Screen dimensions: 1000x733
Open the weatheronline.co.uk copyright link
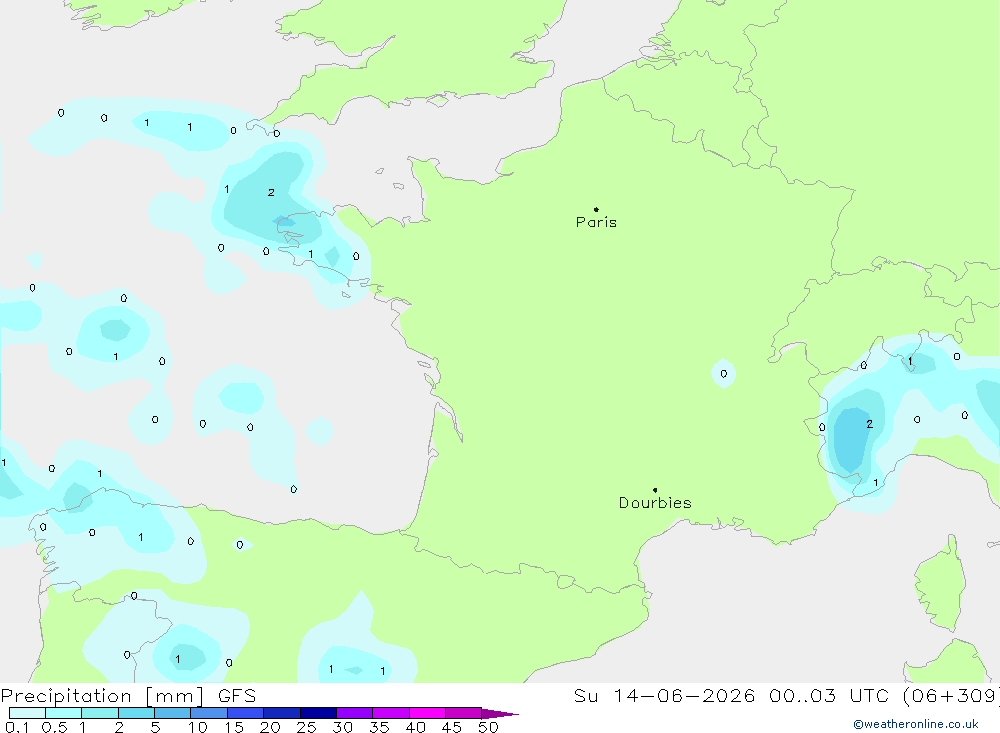click(x=916, y=724)
